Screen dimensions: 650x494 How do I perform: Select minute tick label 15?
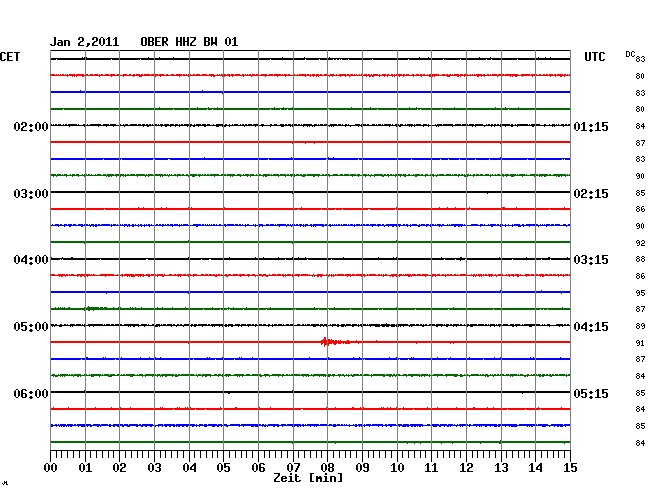[570, 468]
